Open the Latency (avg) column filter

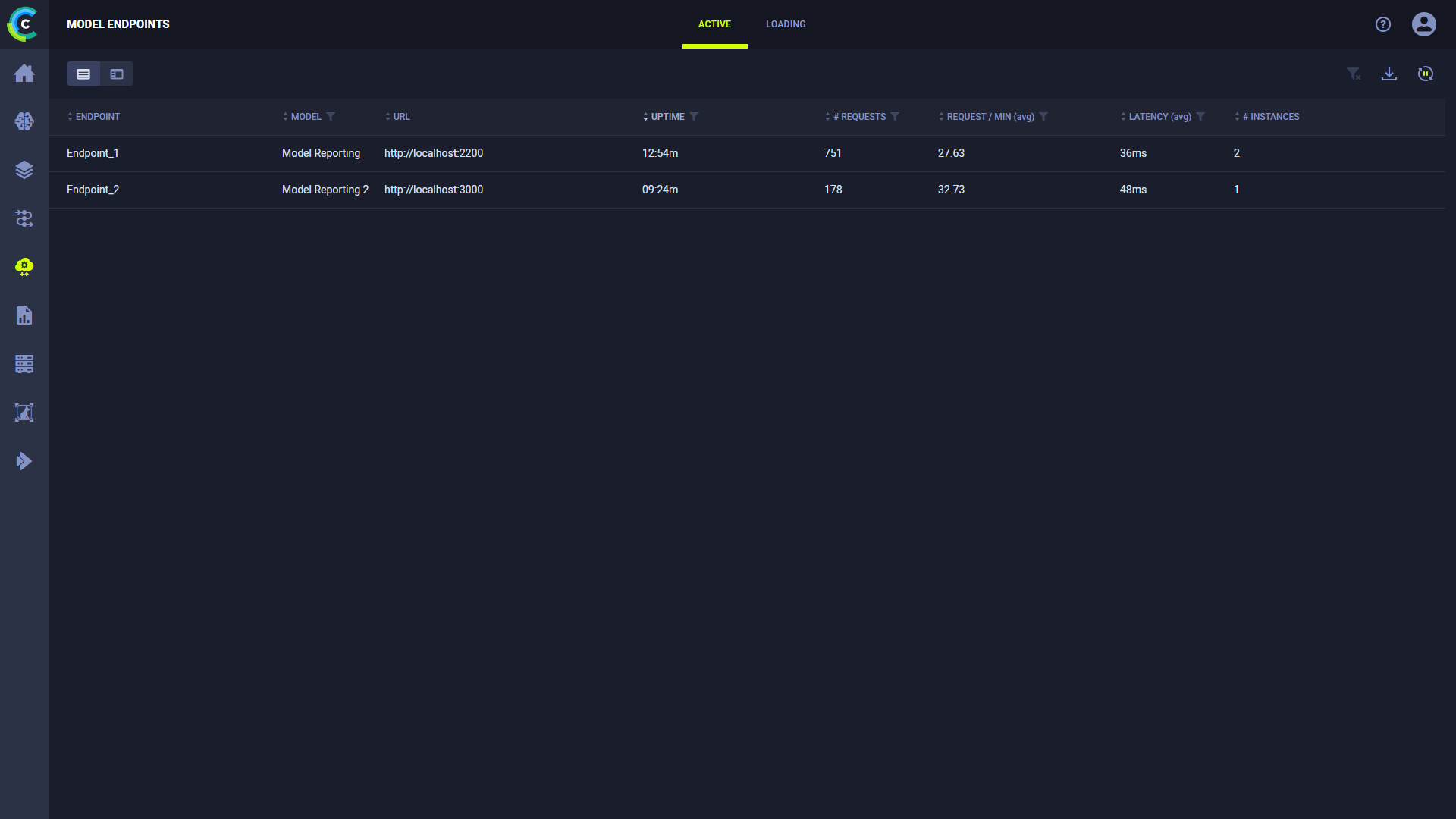point(1200,117)
